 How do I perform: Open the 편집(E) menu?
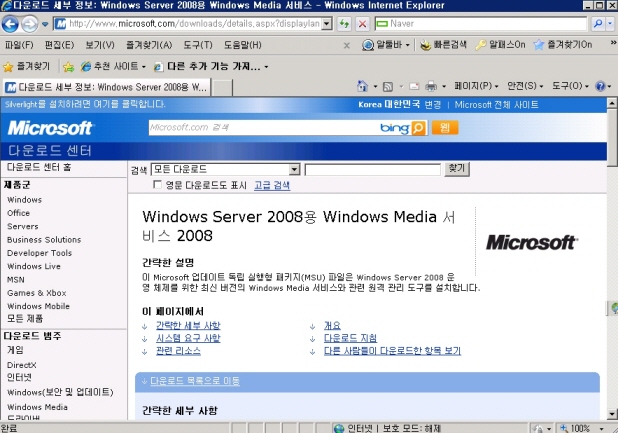(x=59, y=45)
